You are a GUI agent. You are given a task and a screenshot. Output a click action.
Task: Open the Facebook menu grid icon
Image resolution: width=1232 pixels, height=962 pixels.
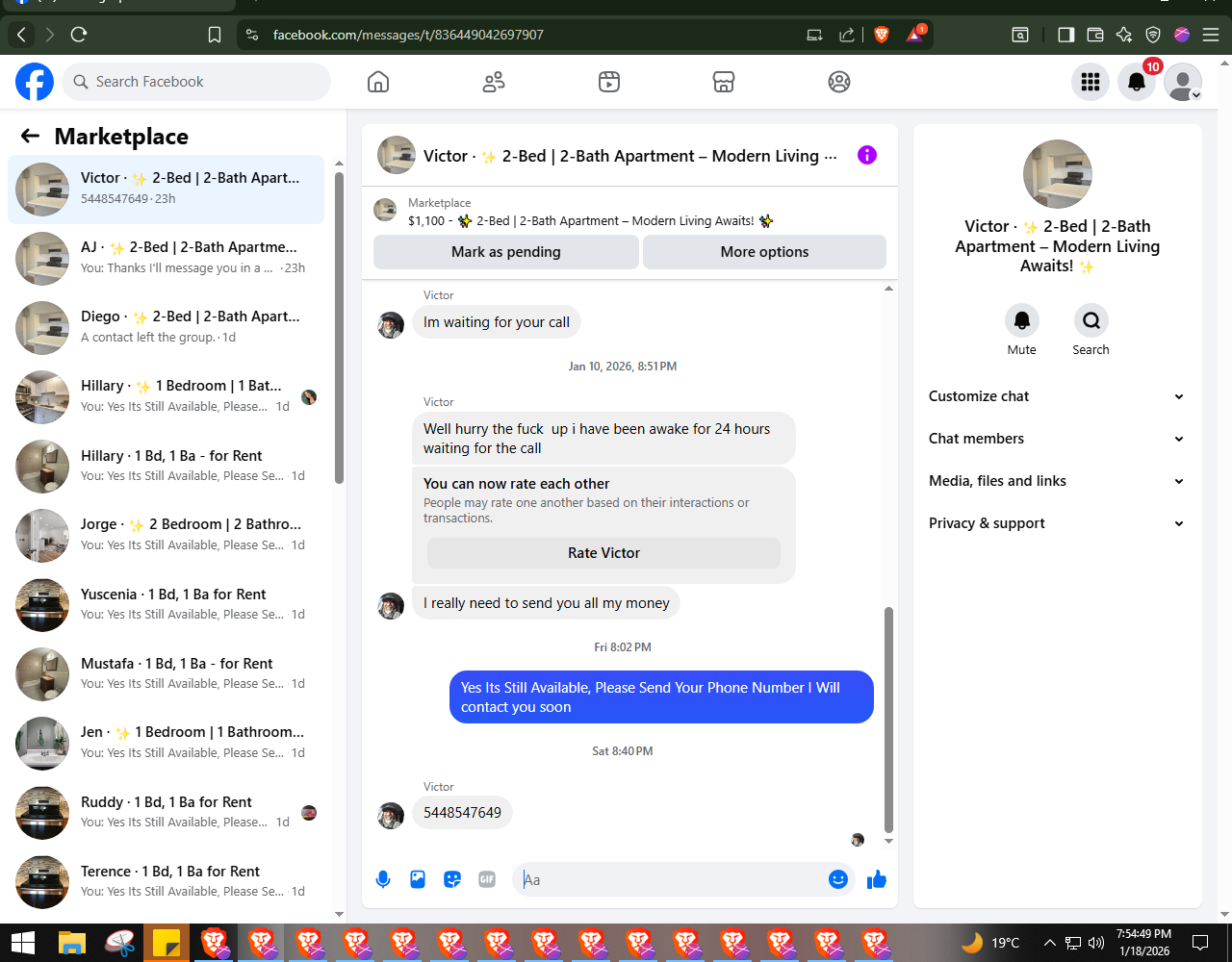coord(1091,82)
